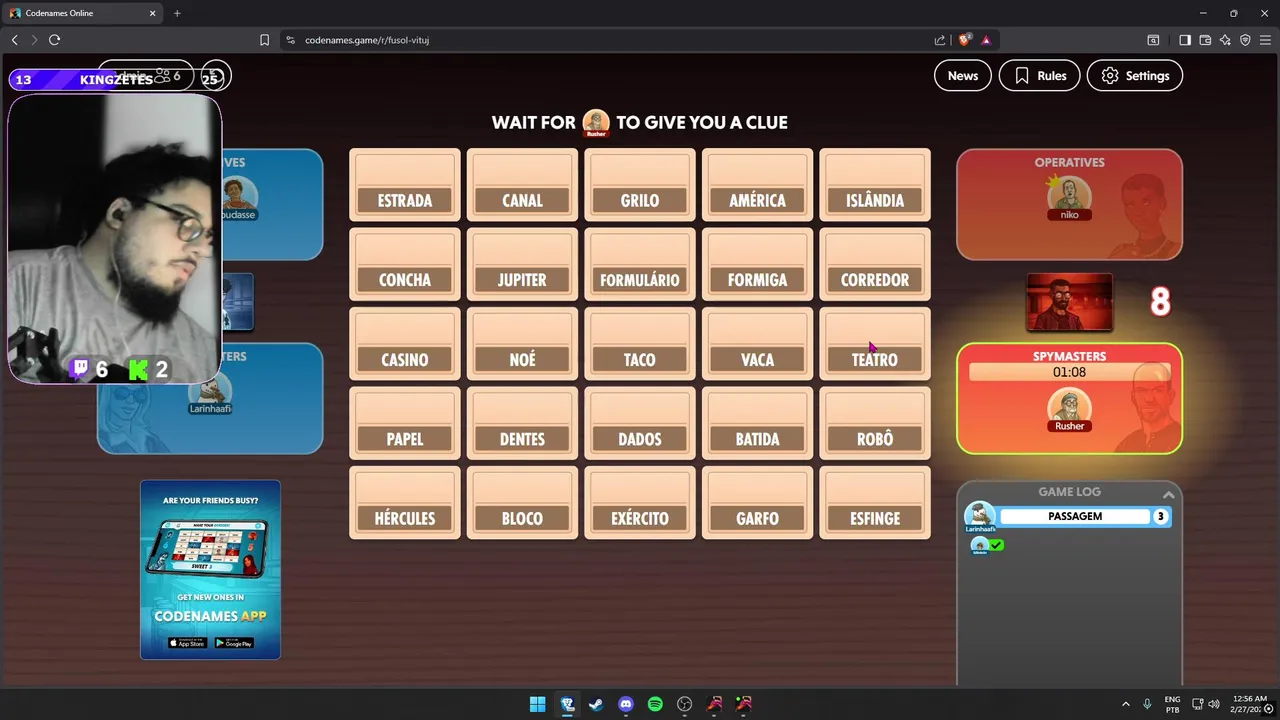Tap the FORMIGA card
1280x720 pixels.
pyautogui.click(x=757, y=265)
